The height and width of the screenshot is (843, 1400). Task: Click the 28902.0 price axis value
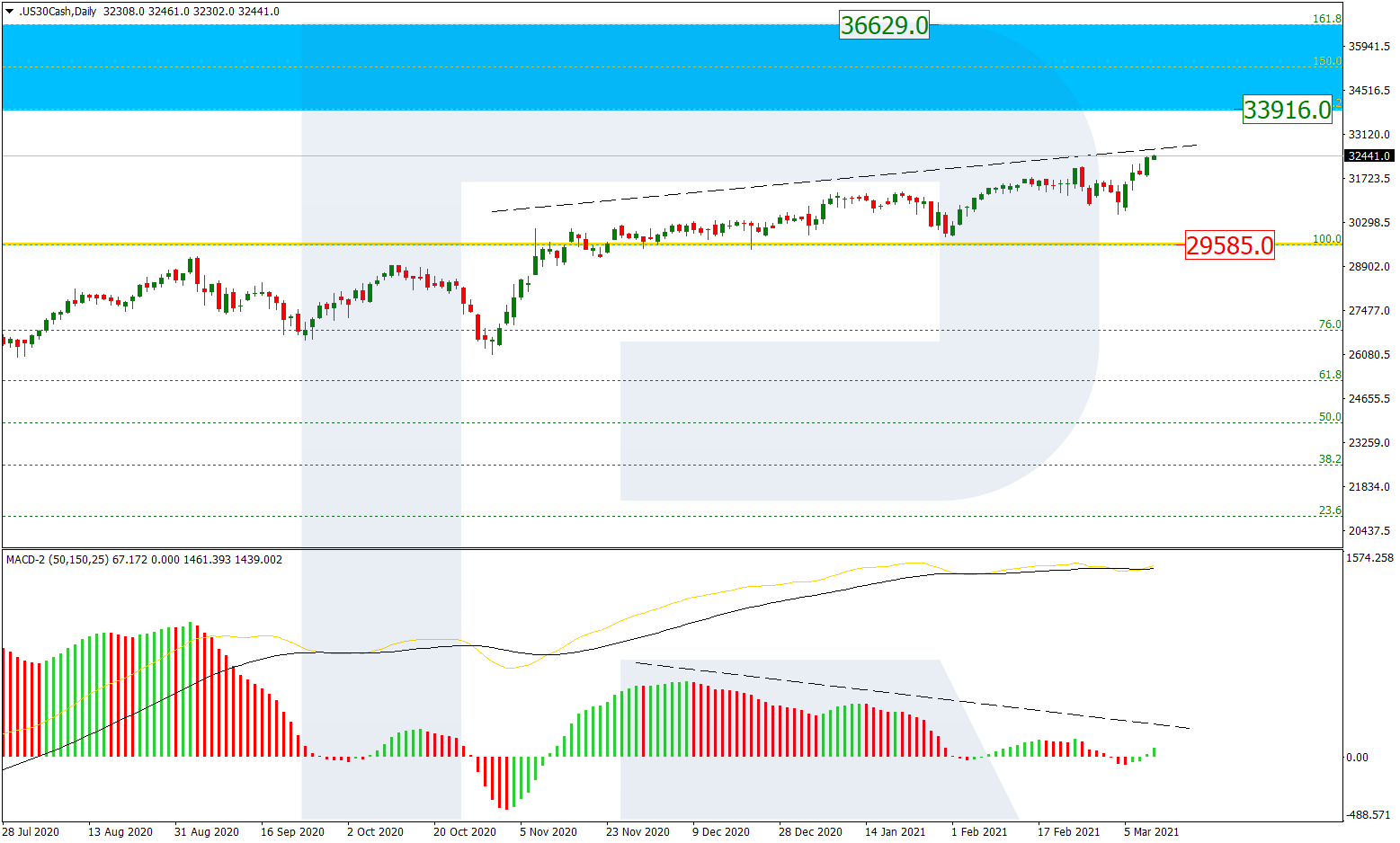click(1369, 266)
